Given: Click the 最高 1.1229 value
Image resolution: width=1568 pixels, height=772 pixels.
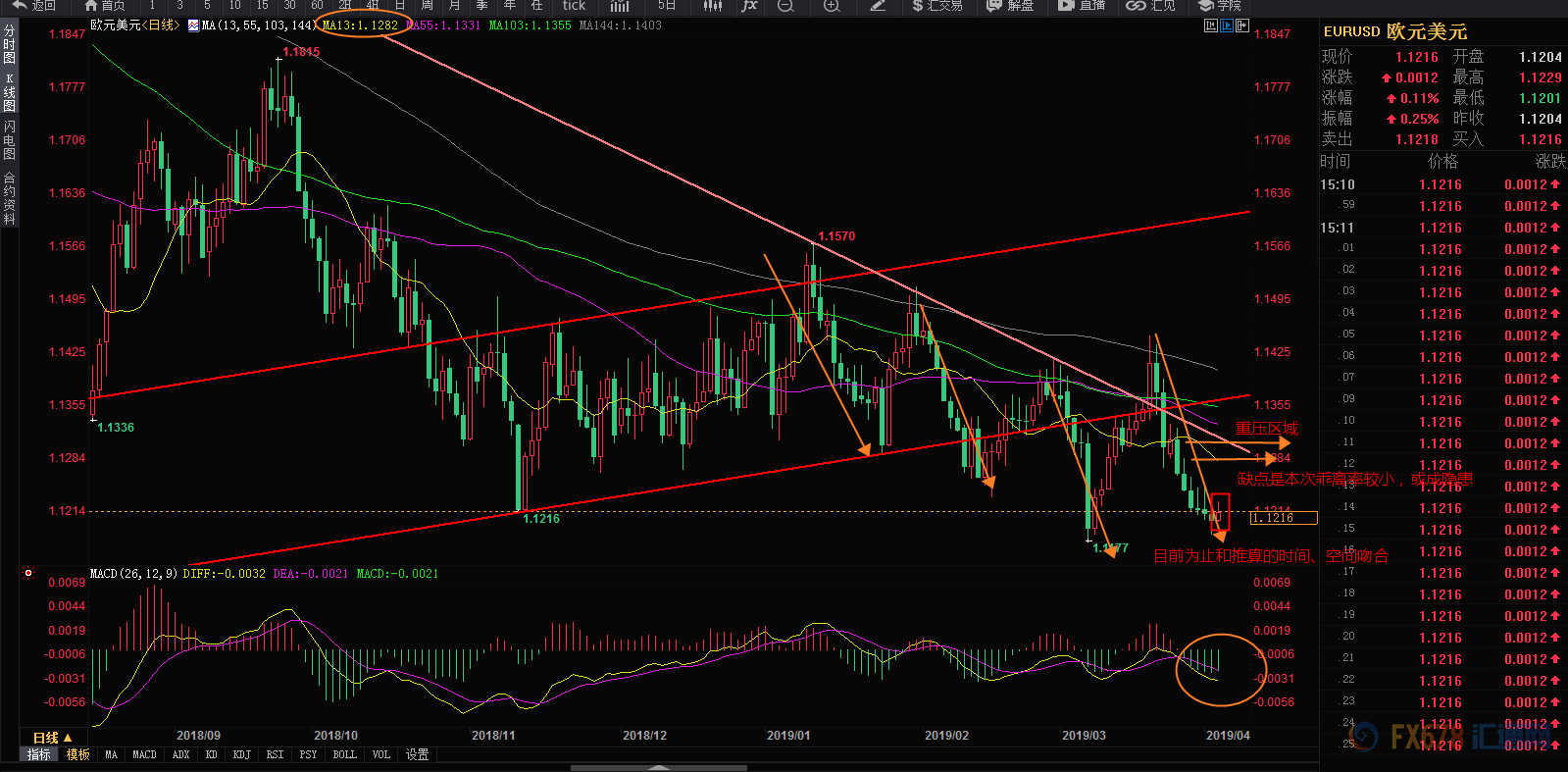Looking at the screenshot, I should coord(1541,77).
